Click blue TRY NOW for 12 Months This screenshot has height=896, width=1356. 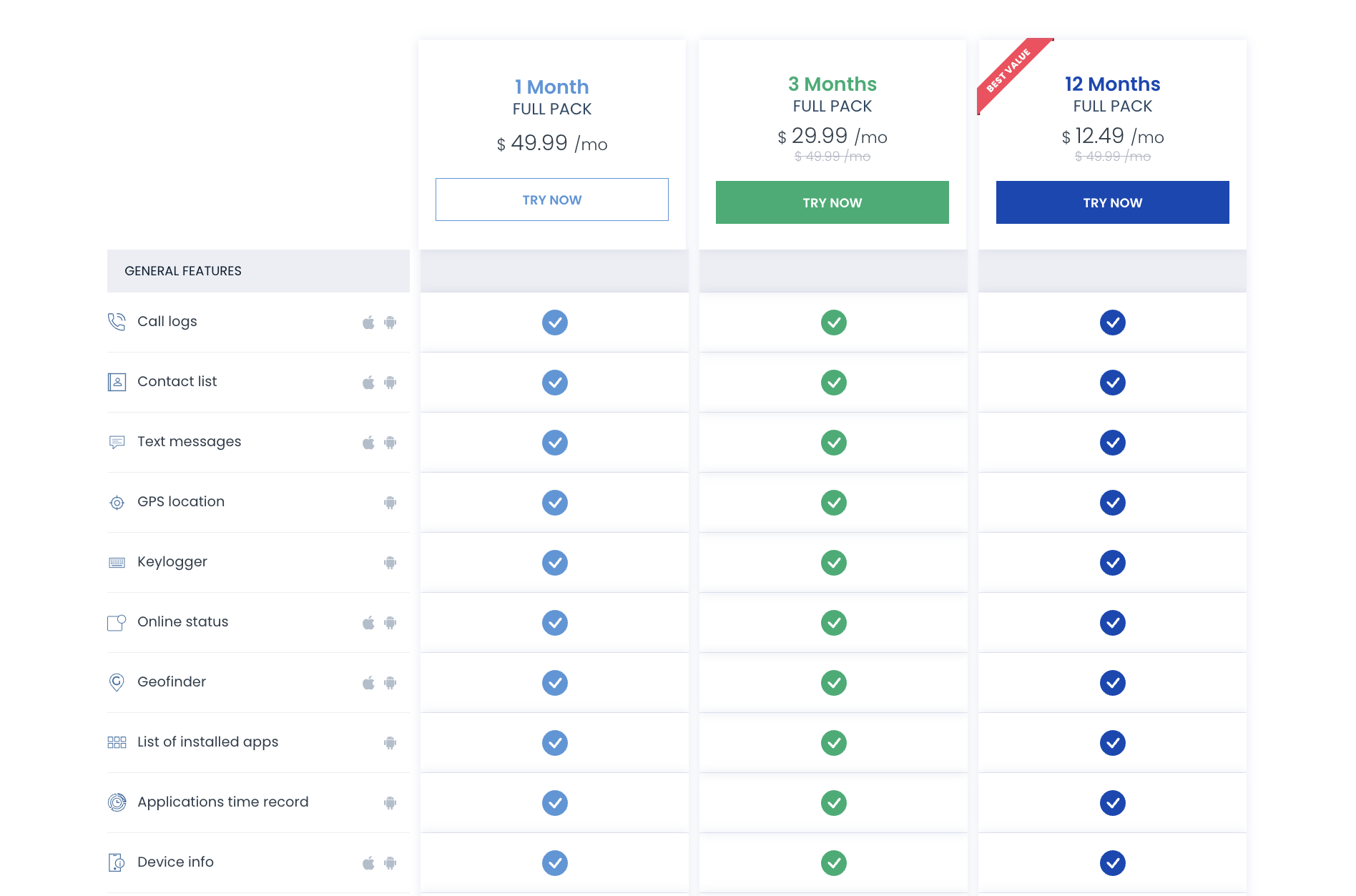coord(1112,202)
